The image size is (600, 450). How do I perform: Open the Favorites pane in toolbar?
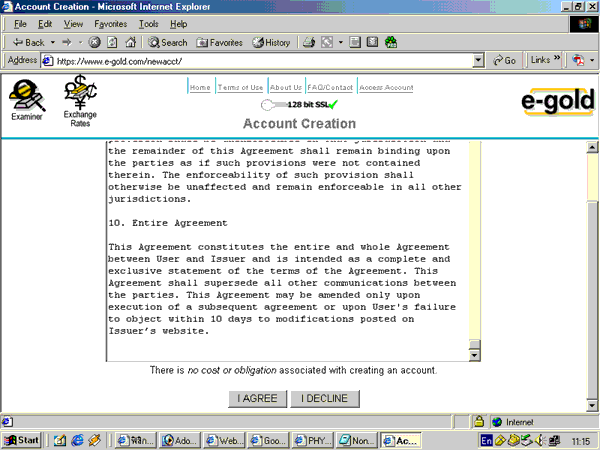click(220, 42)
